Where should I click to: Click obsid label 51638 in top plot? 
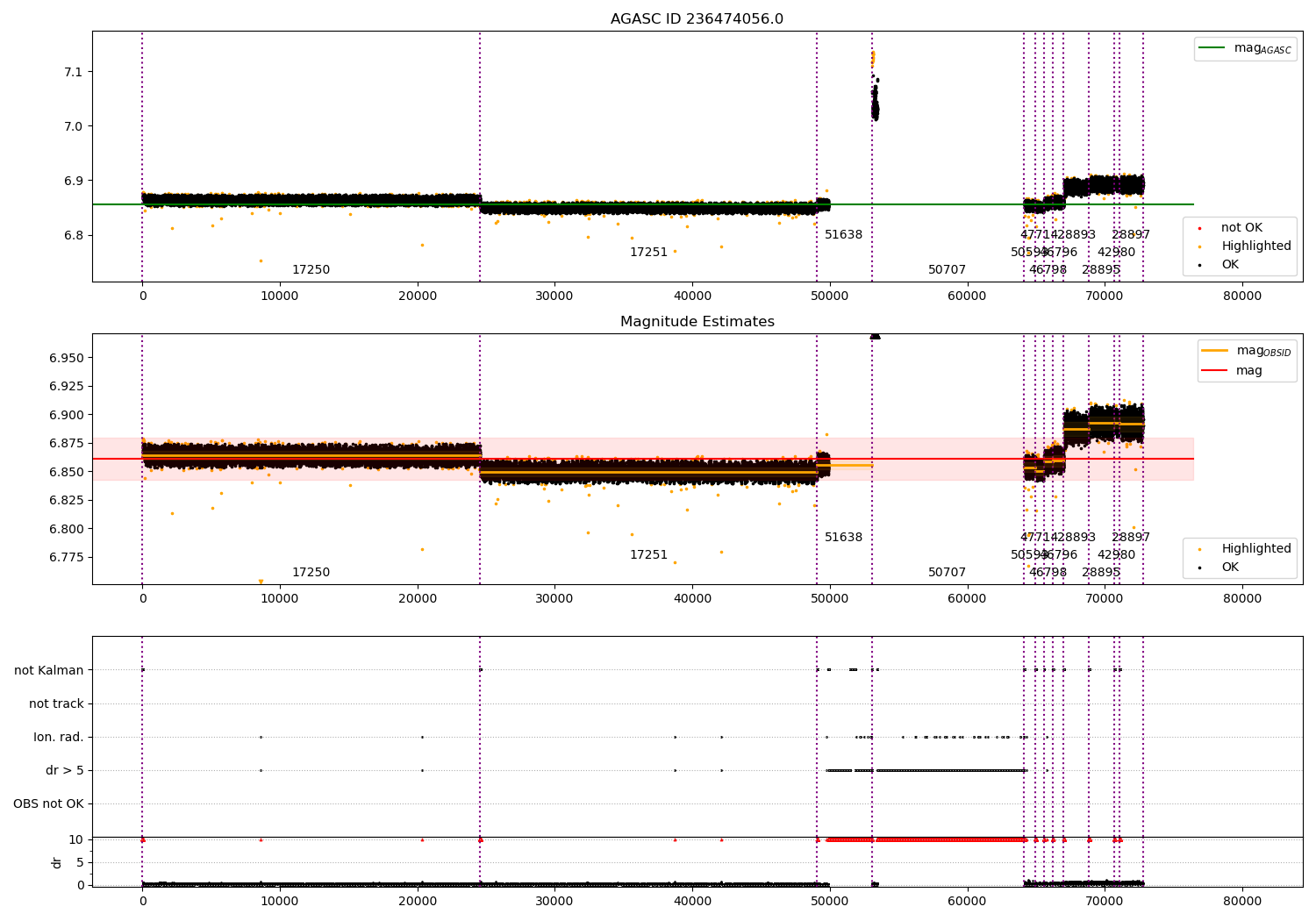[843, 235]
